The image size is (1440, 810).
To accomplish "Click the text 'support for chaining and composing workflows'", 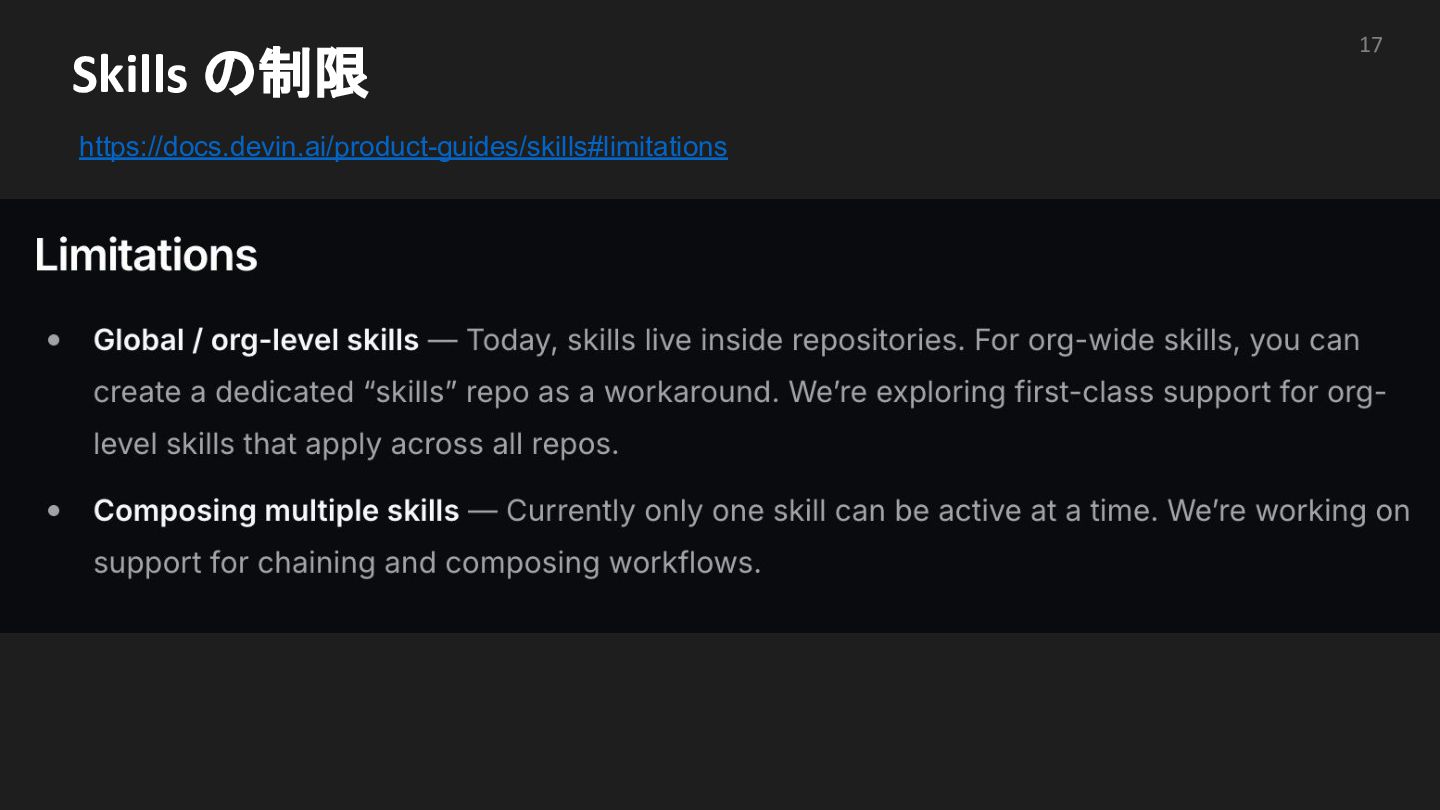I will 427,563.
